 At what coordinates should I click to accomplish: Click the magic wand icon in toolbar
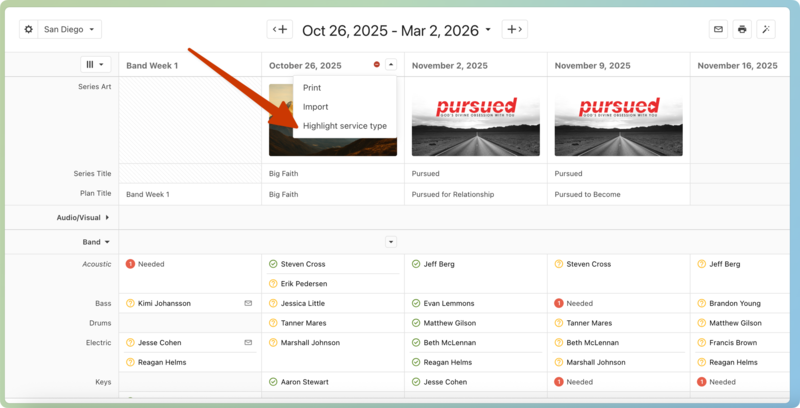pos(766,30)
